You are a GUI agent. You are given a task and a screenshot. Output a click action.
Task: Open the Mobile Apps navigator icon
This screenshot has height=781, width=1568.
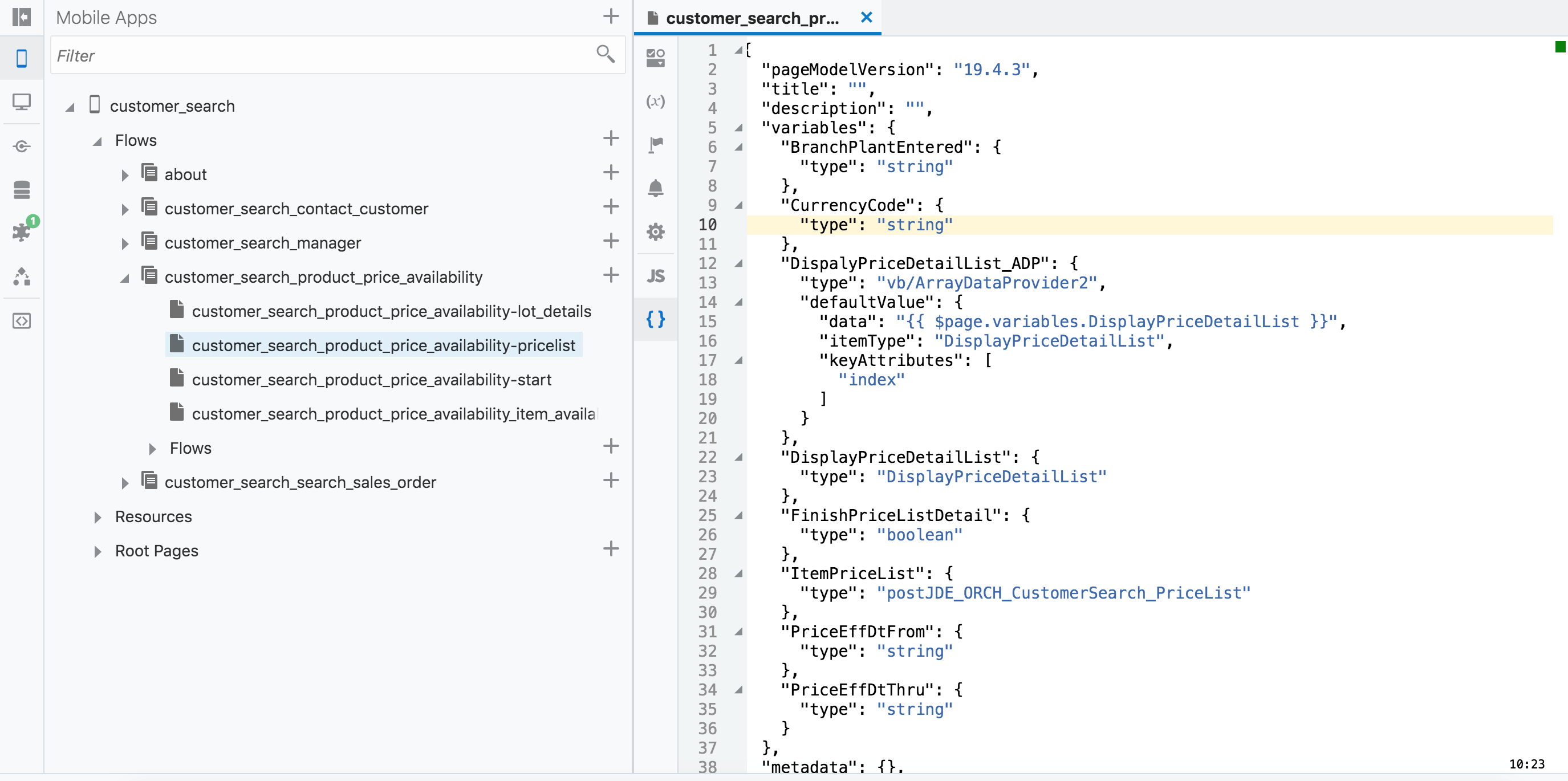[x=21, y=59]
